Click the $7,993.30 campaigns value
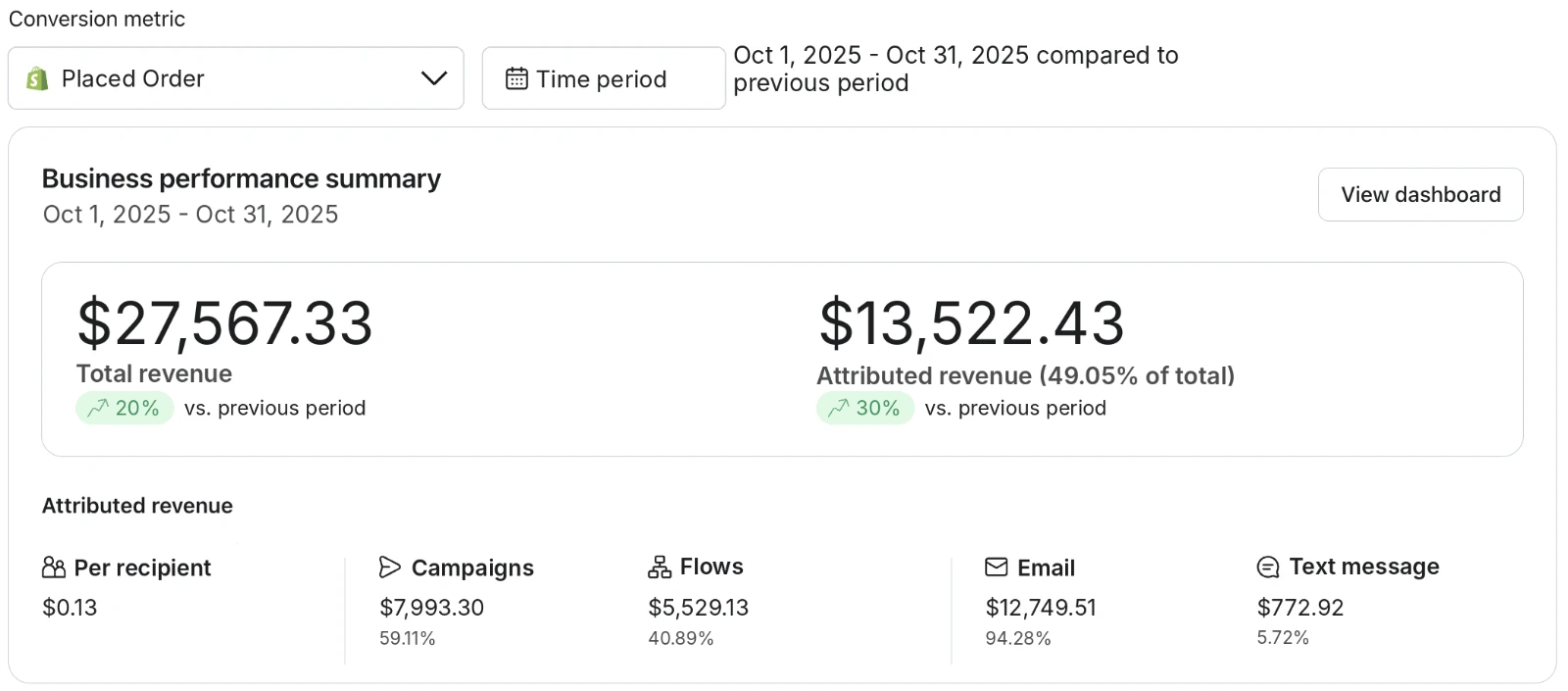Viewport: 1568px width, 691px height. (431, 608)
